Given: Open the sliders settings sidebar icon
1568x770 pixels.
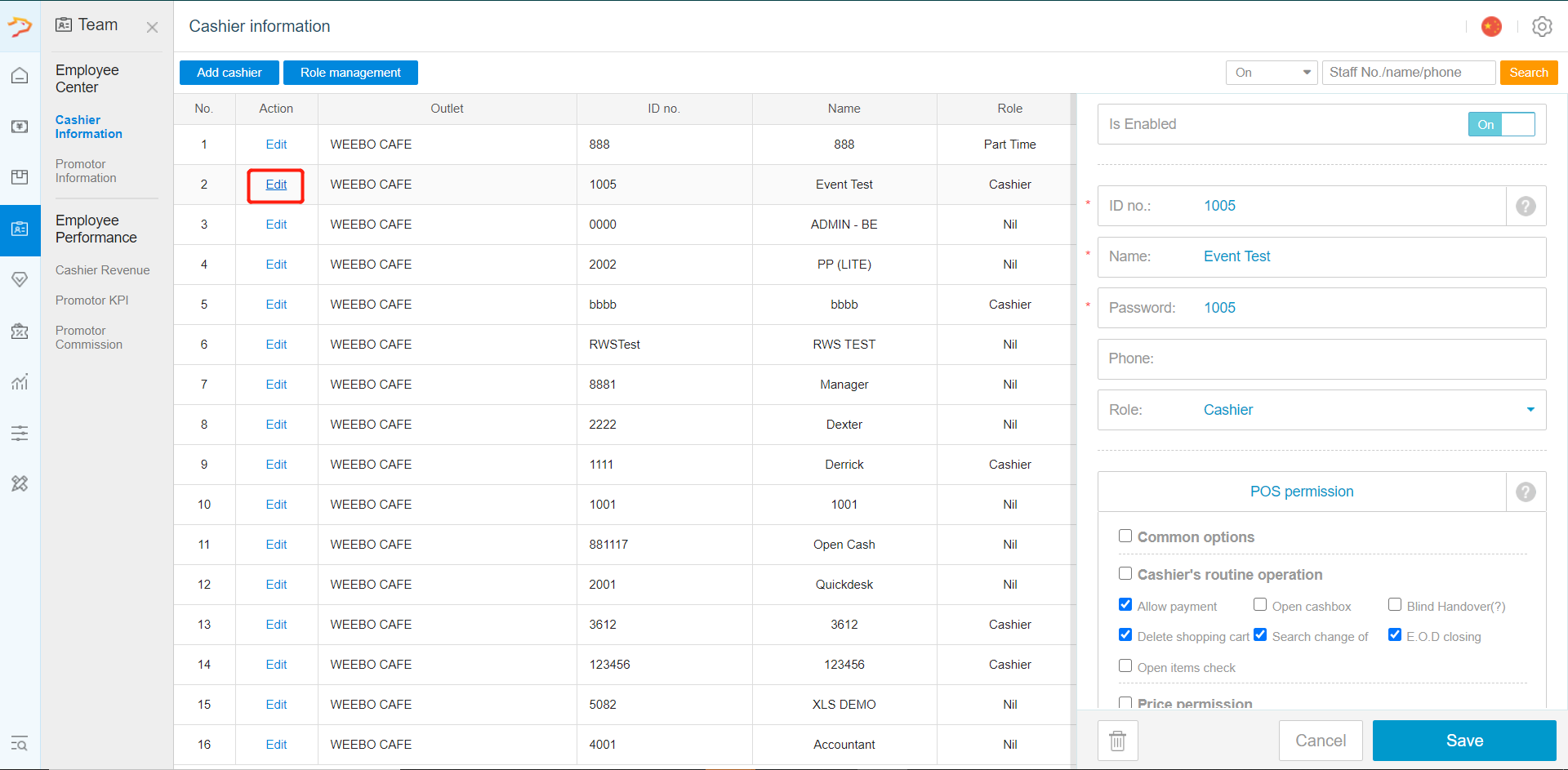Looking at the screenshot, I should coord(20,433).
